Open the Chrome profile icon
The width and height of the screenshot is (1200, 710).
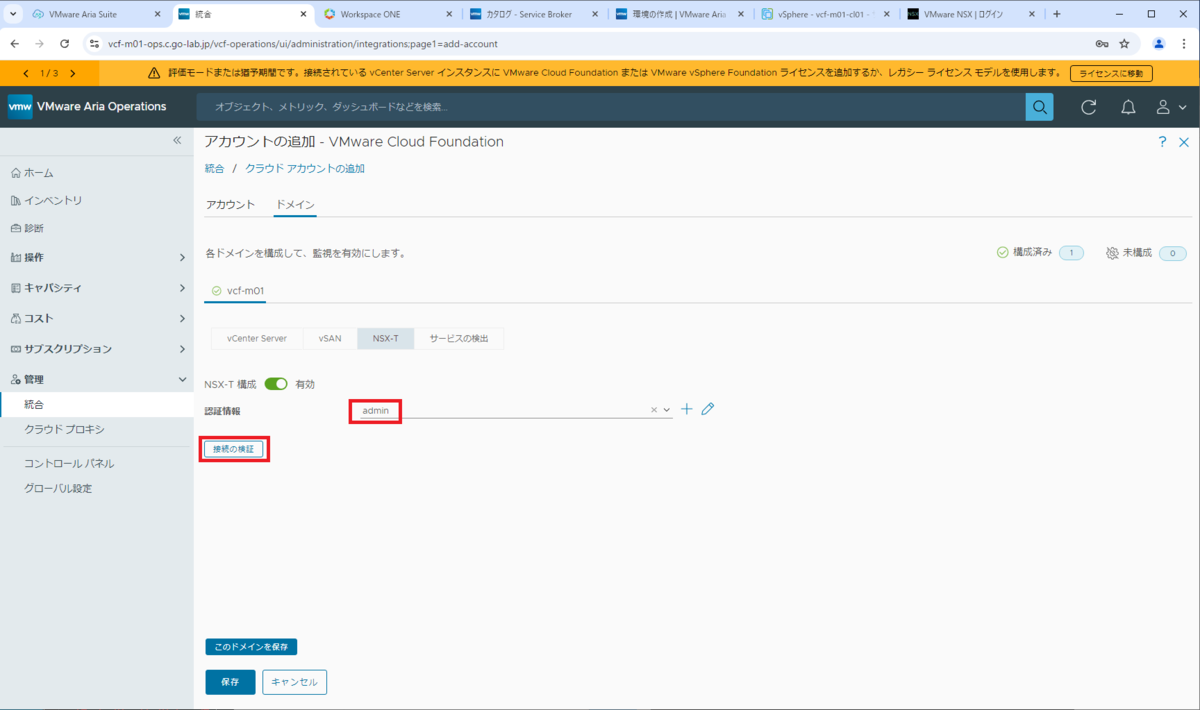pos(1159,44)
